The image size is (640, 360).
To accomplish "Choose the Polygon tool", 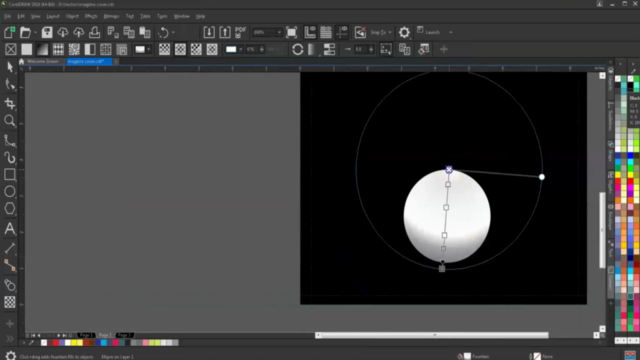I will (x=10, y=209).
